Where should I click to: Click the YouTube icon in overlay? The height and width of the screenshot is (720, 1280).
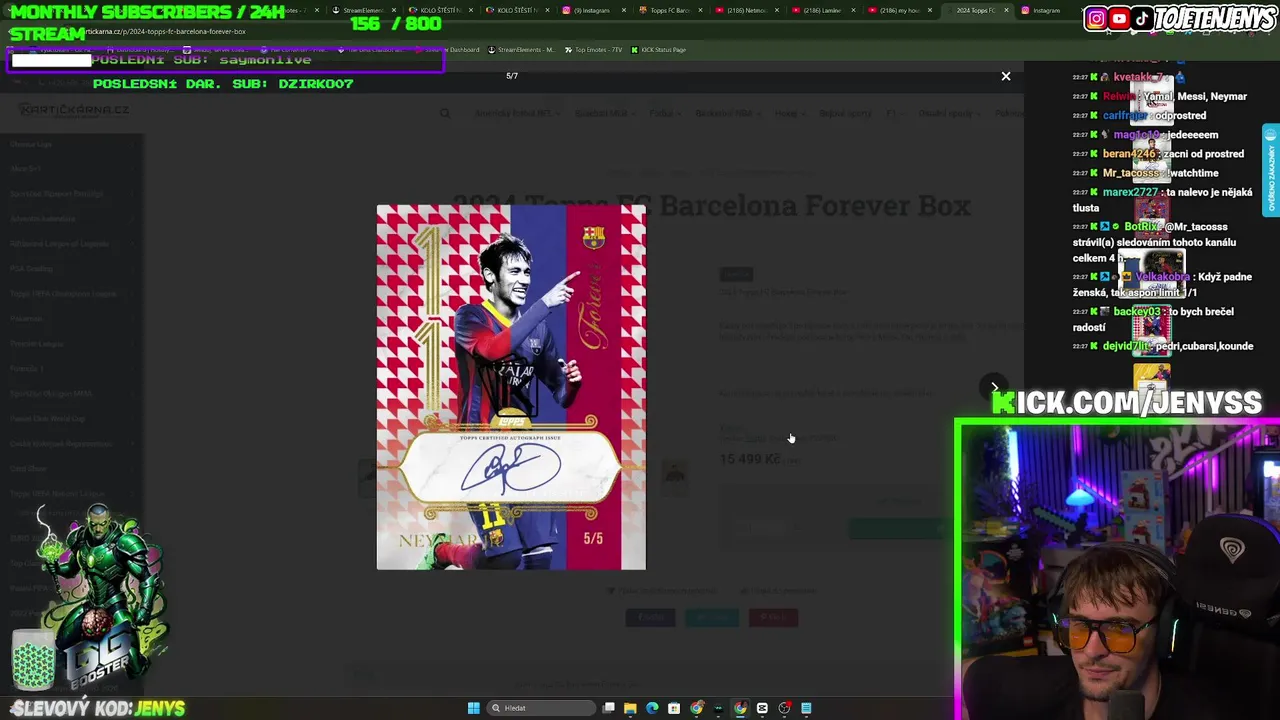(1119, 19)
